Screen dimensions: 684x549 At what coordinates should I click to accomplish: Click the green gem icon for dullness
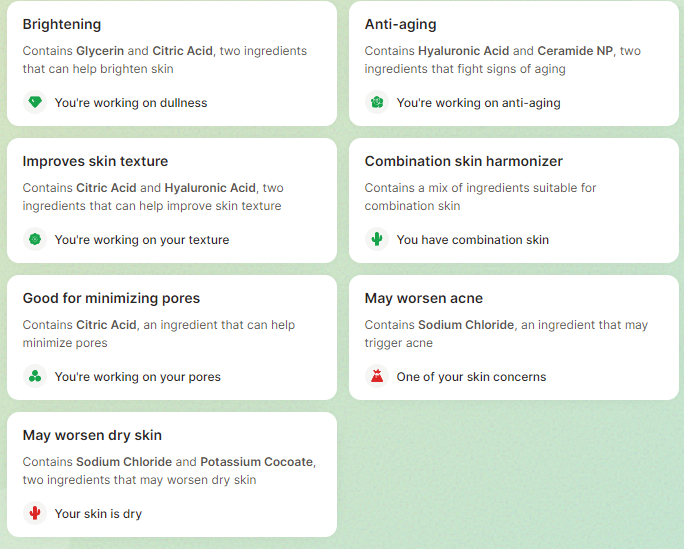point(35,102)
